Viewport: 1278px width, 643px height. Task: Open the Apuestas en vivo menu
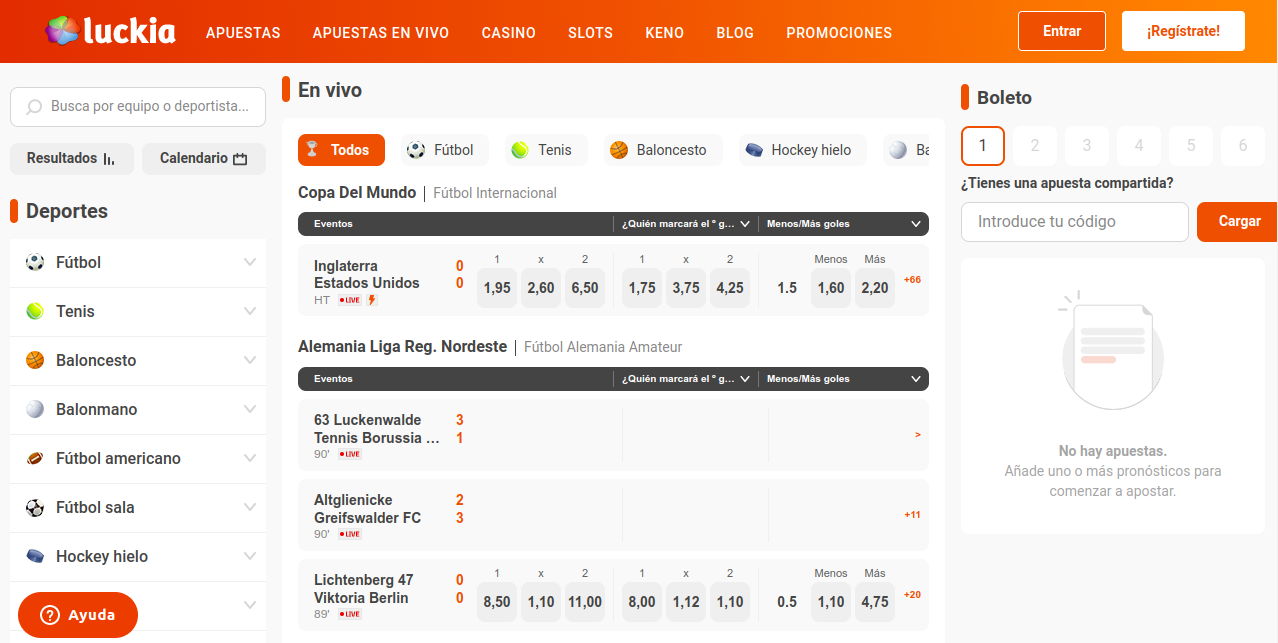[x=380, y=32]
